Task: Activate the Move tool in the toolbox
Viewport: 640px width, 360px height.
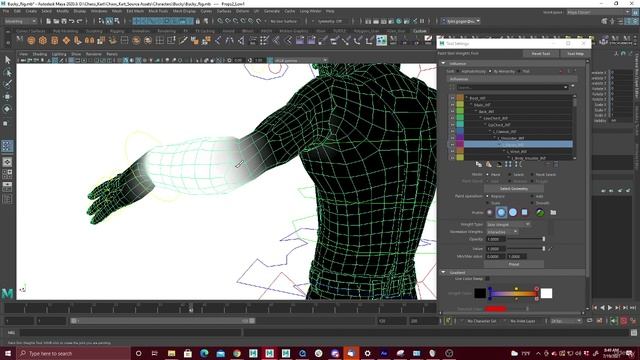Action: pyautogui.click(x=7, y=97)
